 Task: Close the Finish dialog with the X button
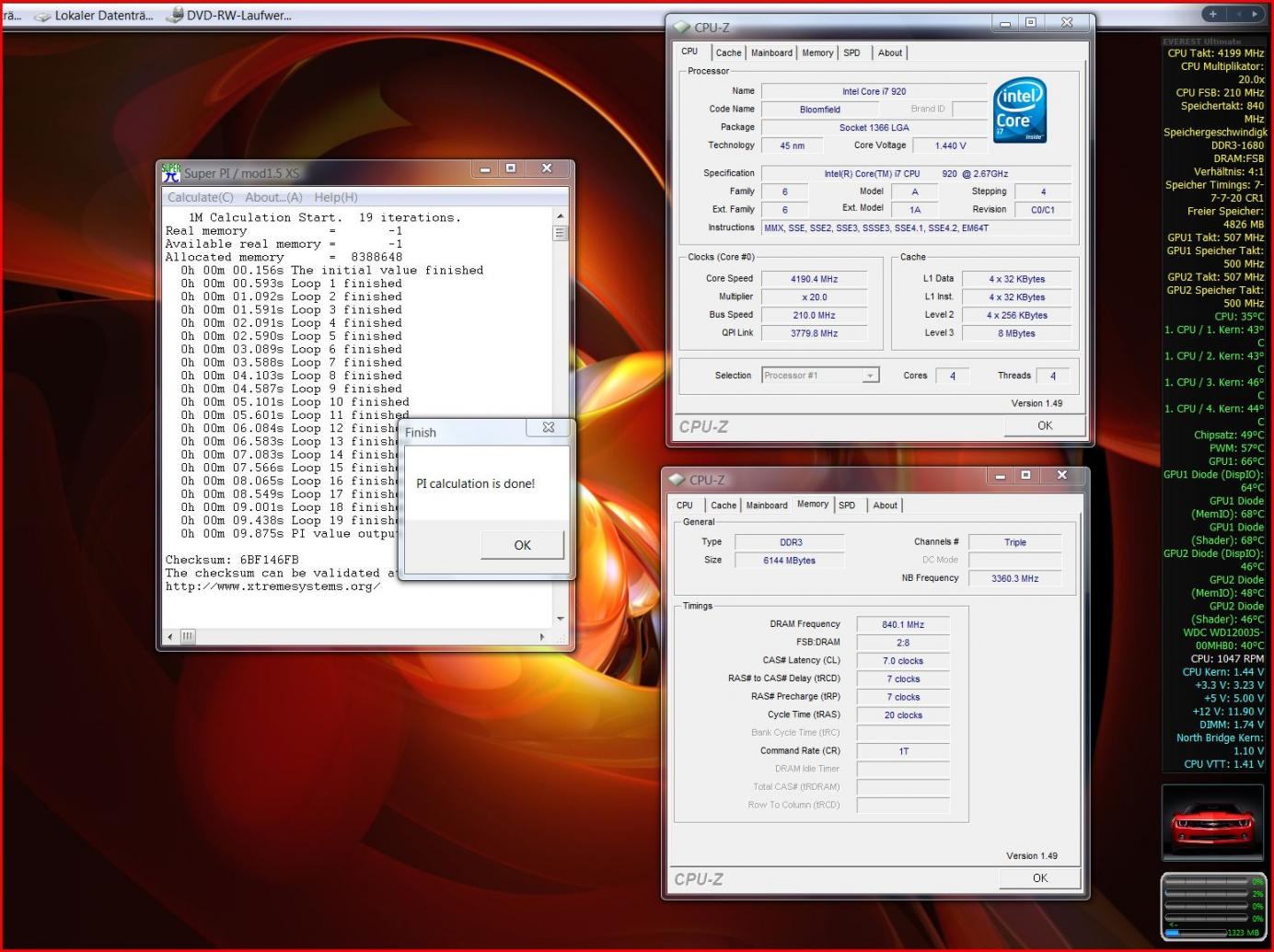(549, 427)
